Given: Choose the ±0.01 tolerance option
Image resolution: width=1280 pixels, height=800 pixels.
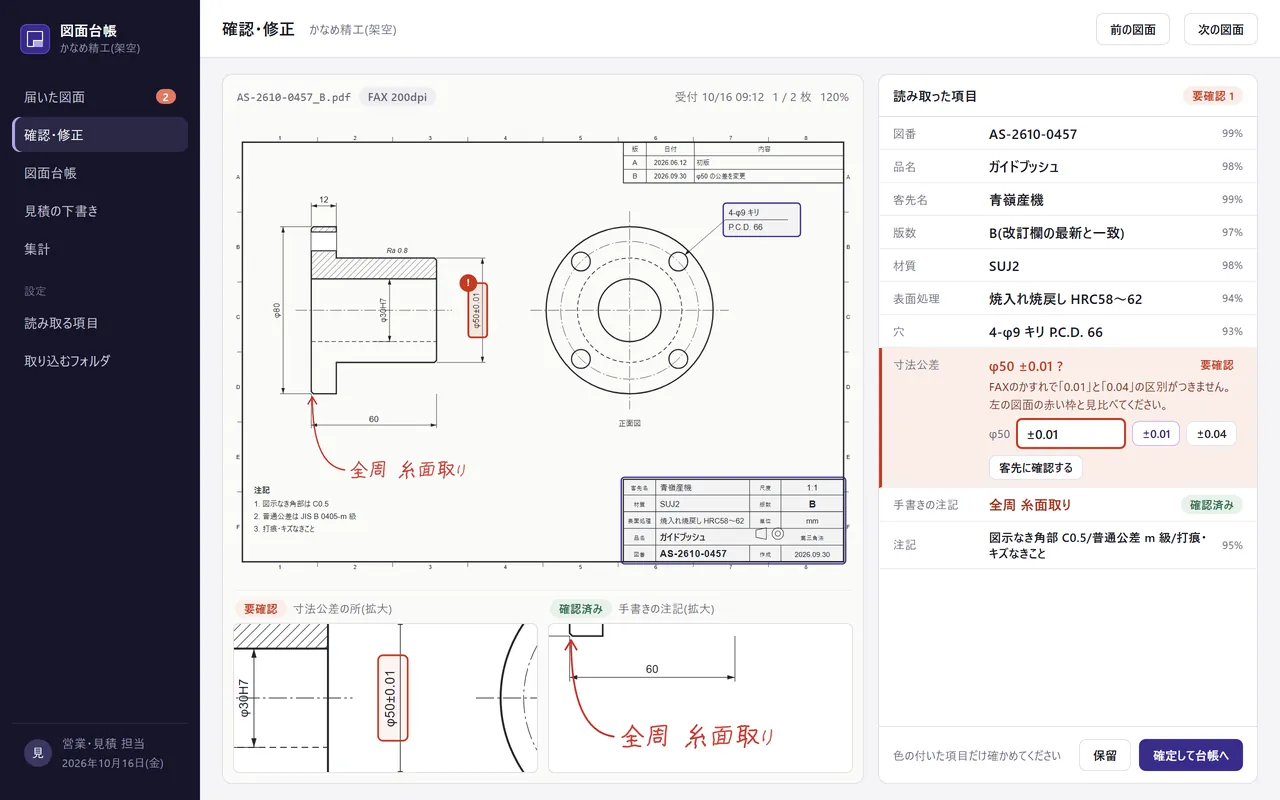Looking at the screenshot, I should pyautogui.click(x=1156, y=434).
